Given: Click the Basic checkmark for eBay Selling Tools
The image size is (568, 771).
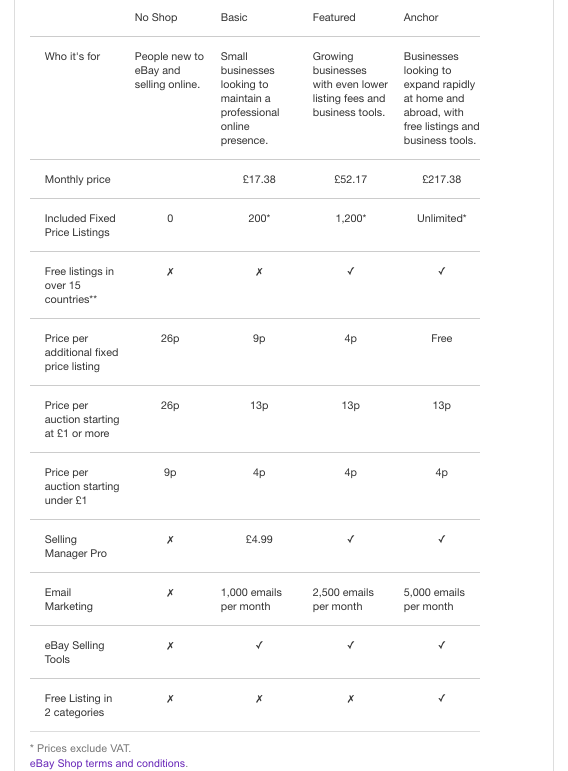Looking at the screenshot, I should (259, 645).
